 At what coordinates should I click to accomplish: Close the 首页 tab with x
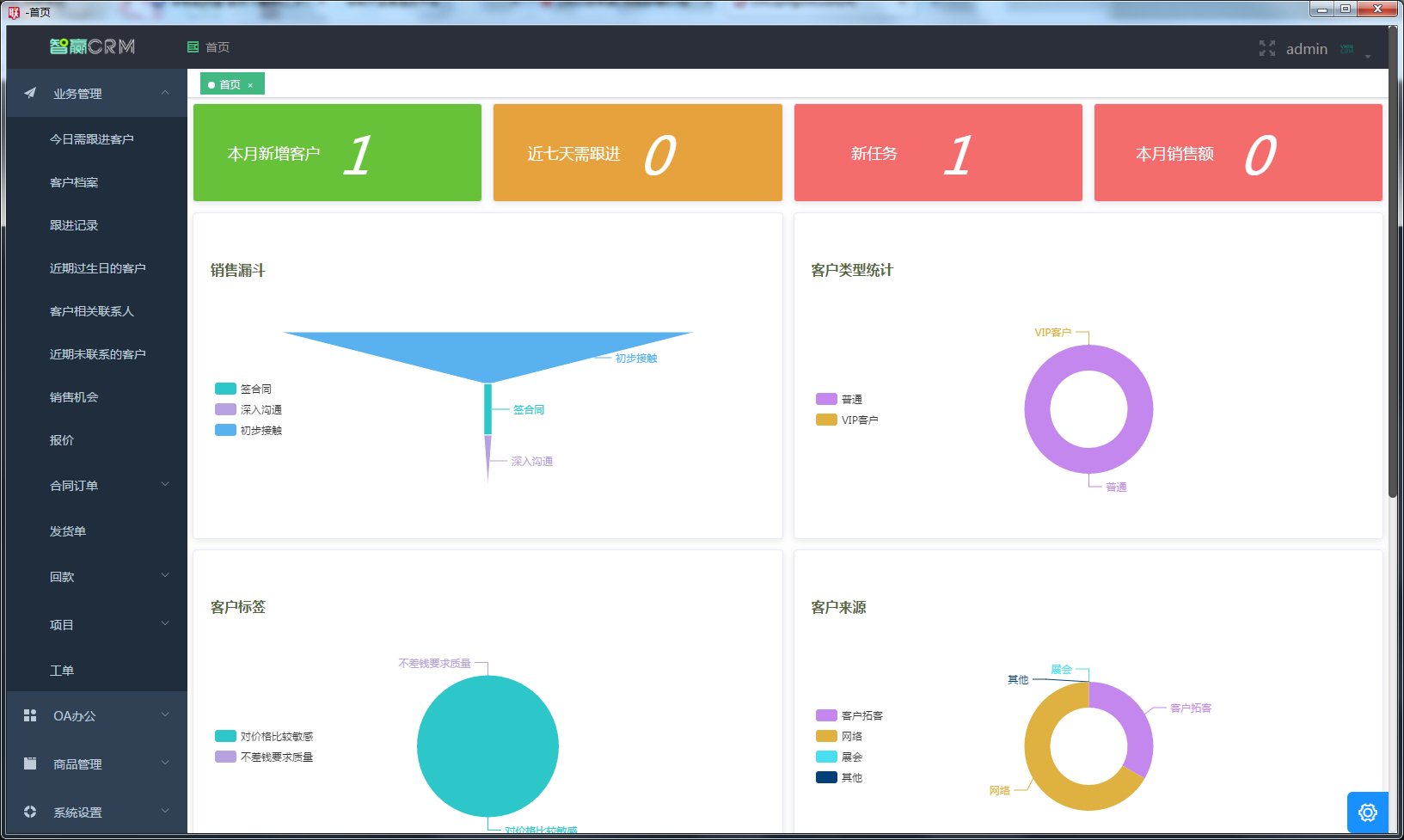coord(250,85)
